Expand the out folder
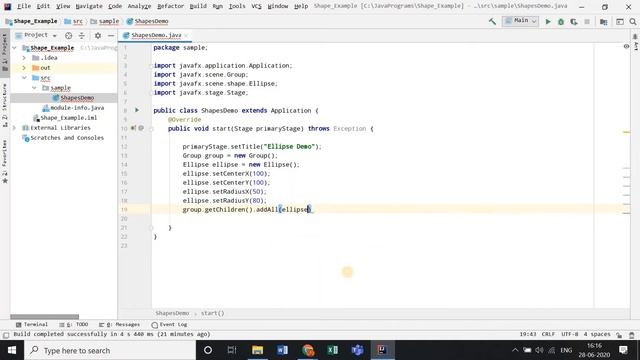 click(24, 68)
